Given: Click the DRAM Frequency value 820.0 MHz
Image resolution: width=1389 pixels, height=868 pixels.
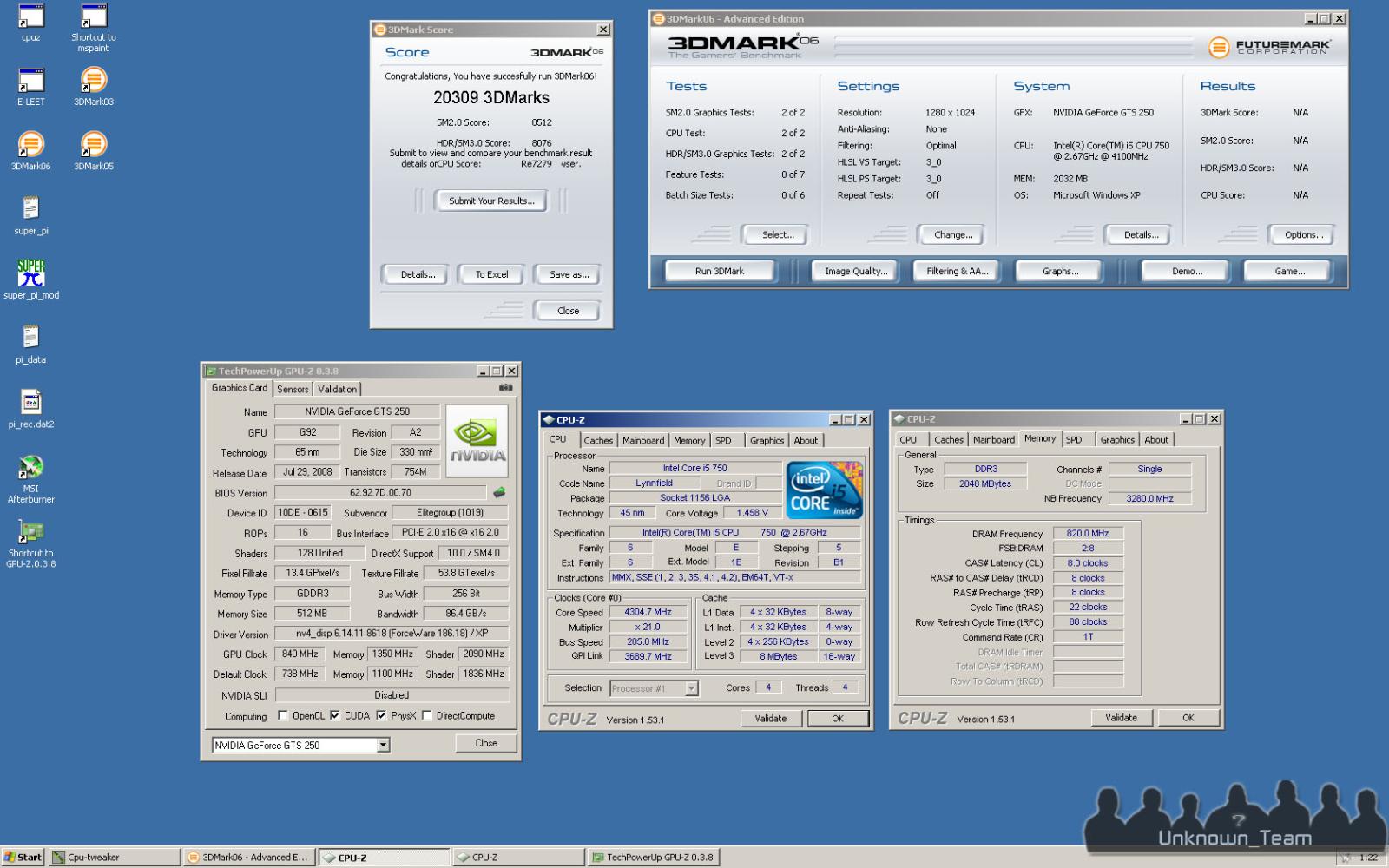Looking at the screenshot, I should point(1088,534).
